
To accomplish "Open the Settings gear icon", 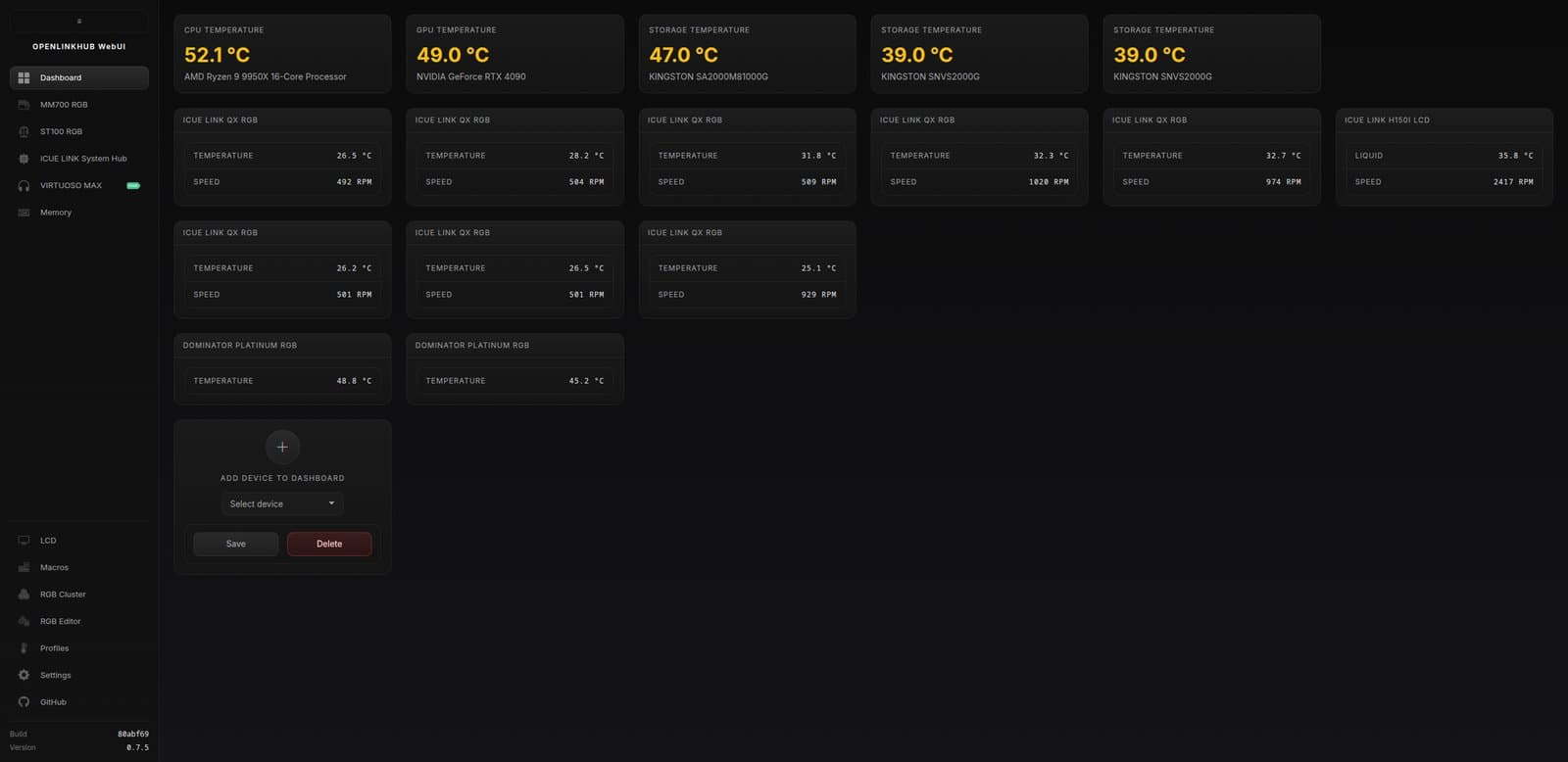I will [24, 675].
